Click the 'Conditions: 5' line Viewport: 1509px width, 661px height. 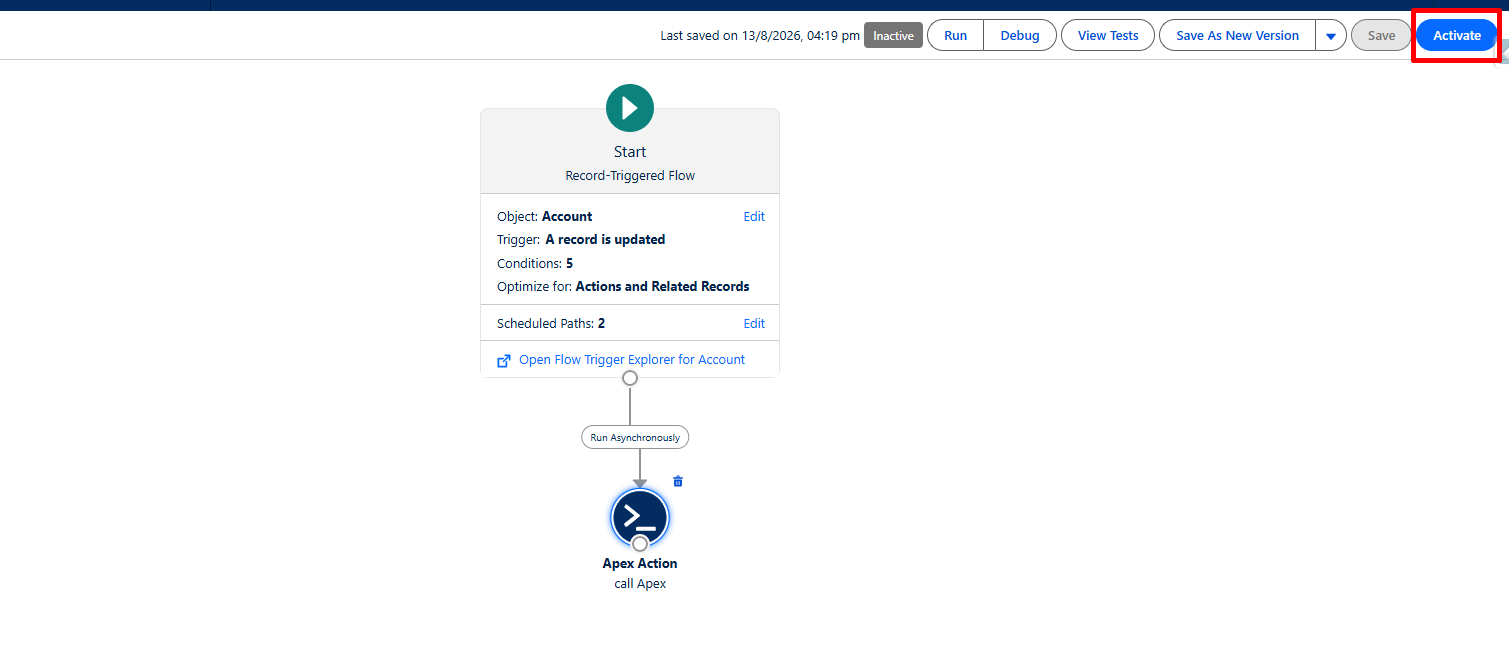tap(535, 264)
